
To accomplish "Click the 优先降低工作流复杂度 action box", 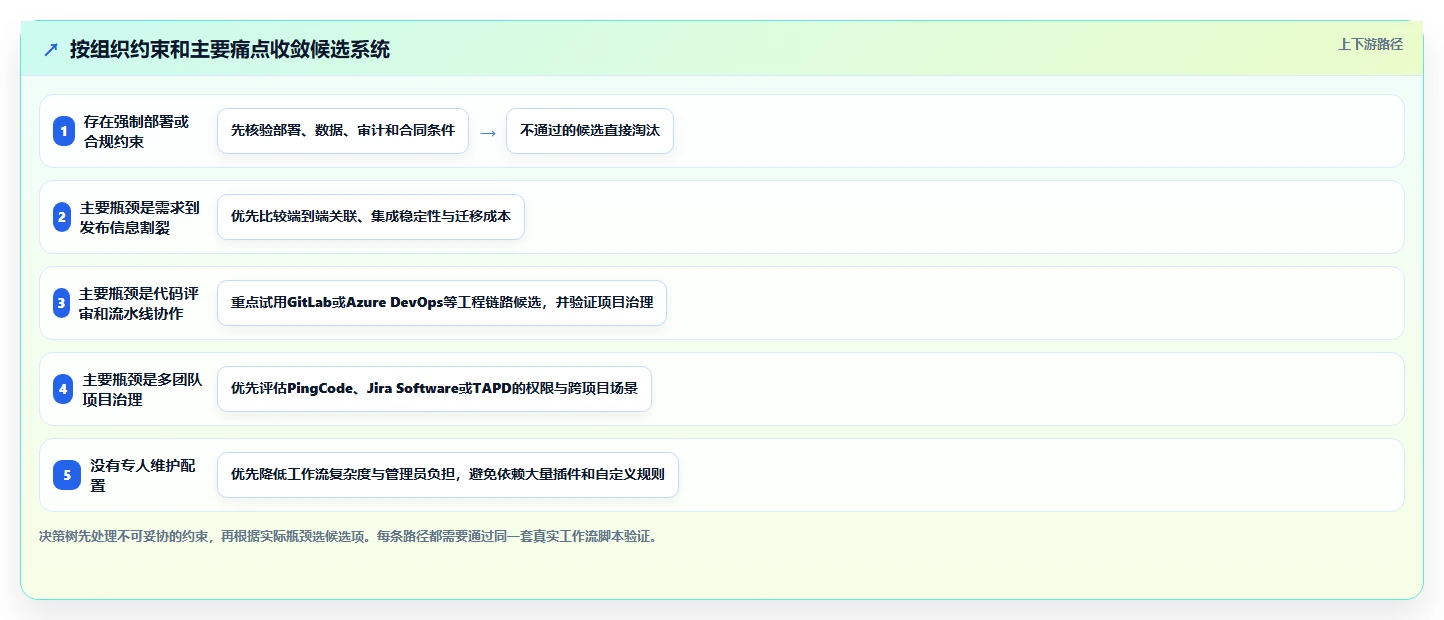I will pos(448,475).
